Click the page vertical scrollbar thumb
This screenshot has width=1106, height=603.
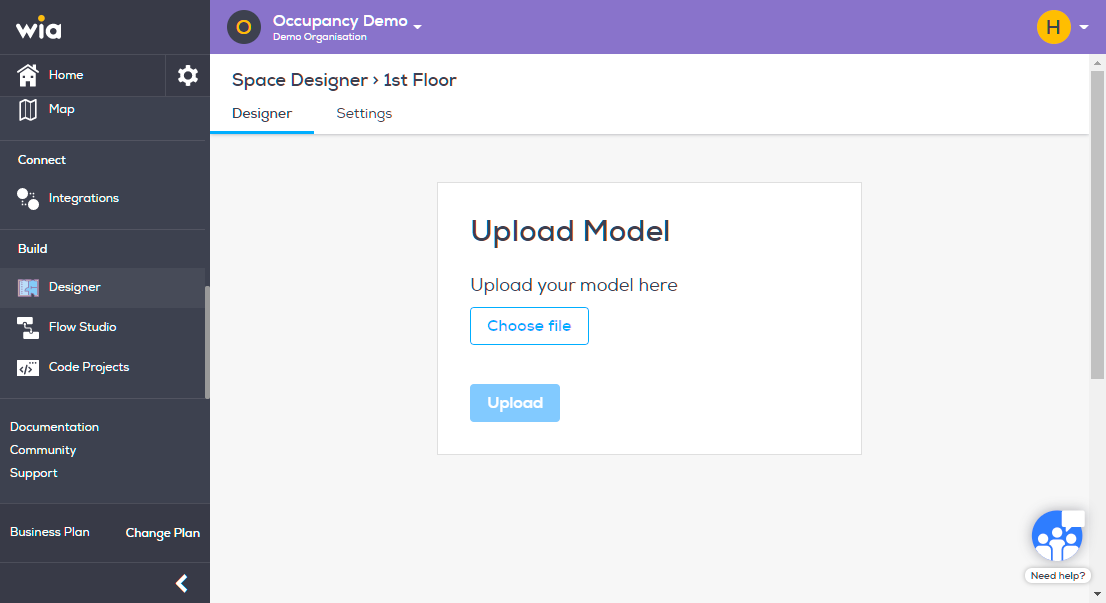[1097, 224]
